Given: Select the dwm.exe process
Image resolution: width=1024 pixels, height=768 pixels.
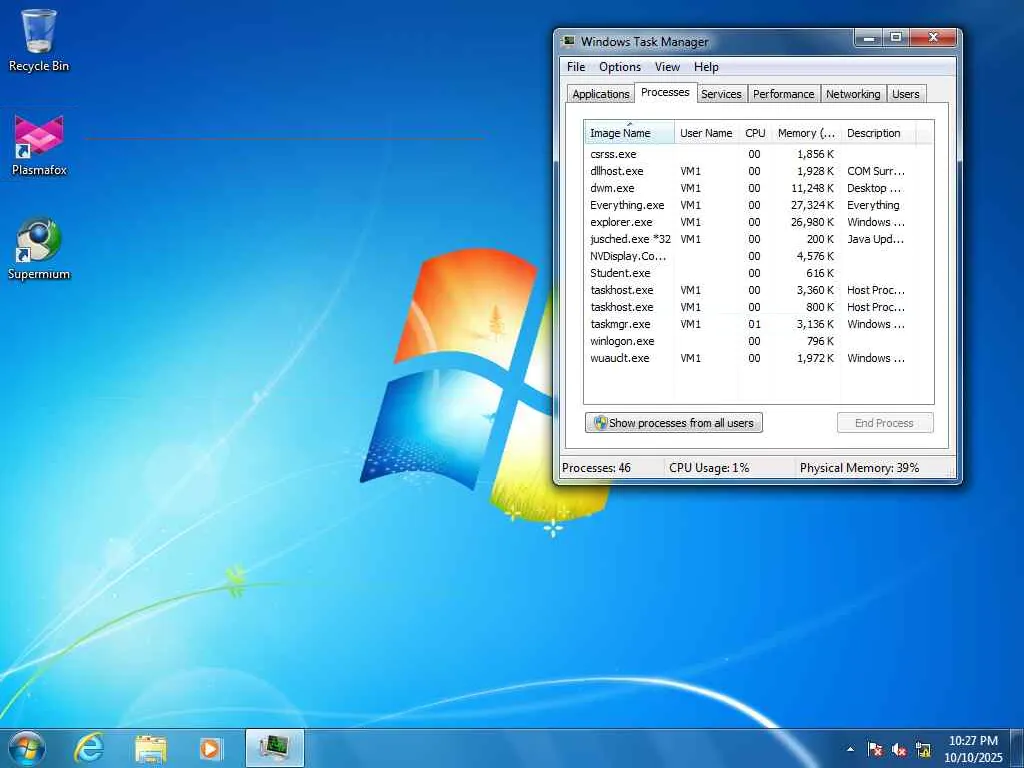Looking at the screenshot, I should click(x=759, y=188).
